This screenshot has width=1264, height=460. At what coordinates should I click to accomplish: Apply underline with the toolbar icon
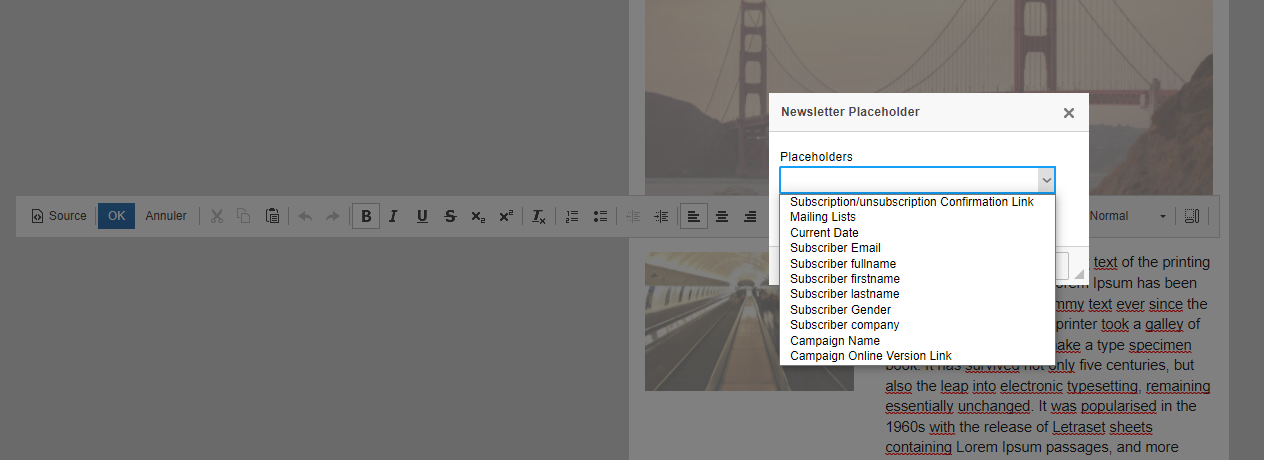(x=421, y=216)
